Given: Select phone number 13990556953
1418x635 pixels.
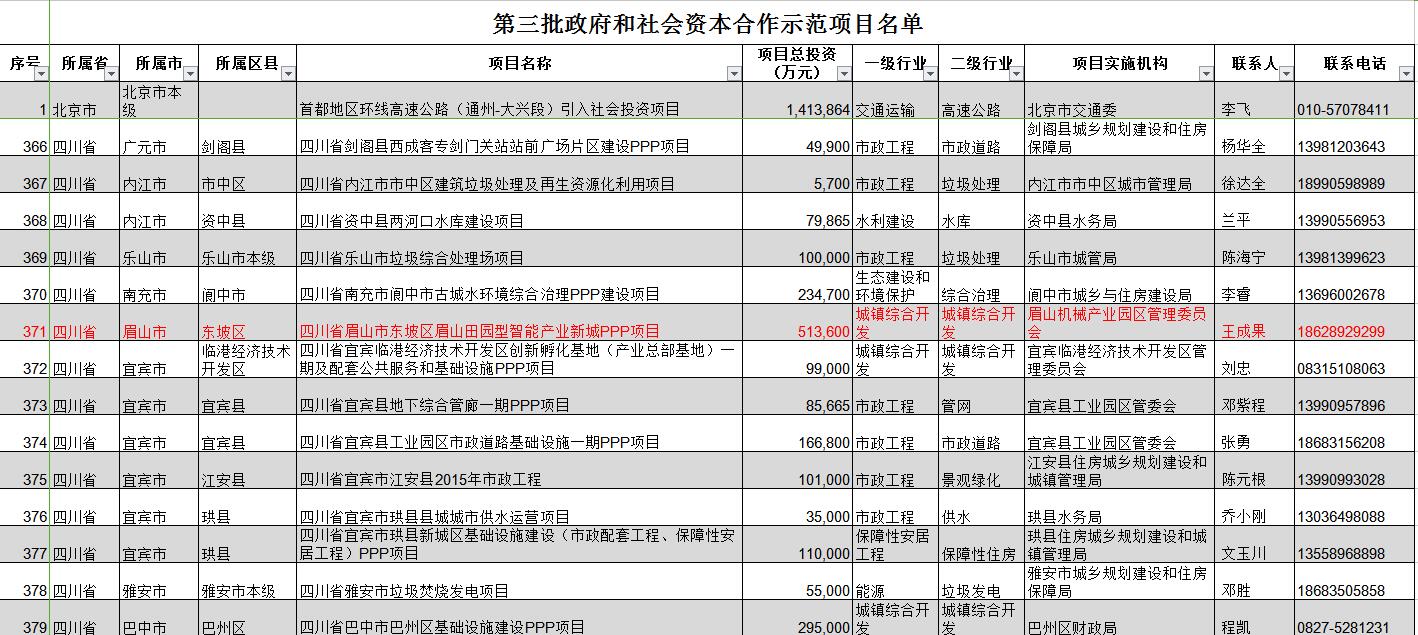Looking at the screenshot, I should tap(1355, 212).
